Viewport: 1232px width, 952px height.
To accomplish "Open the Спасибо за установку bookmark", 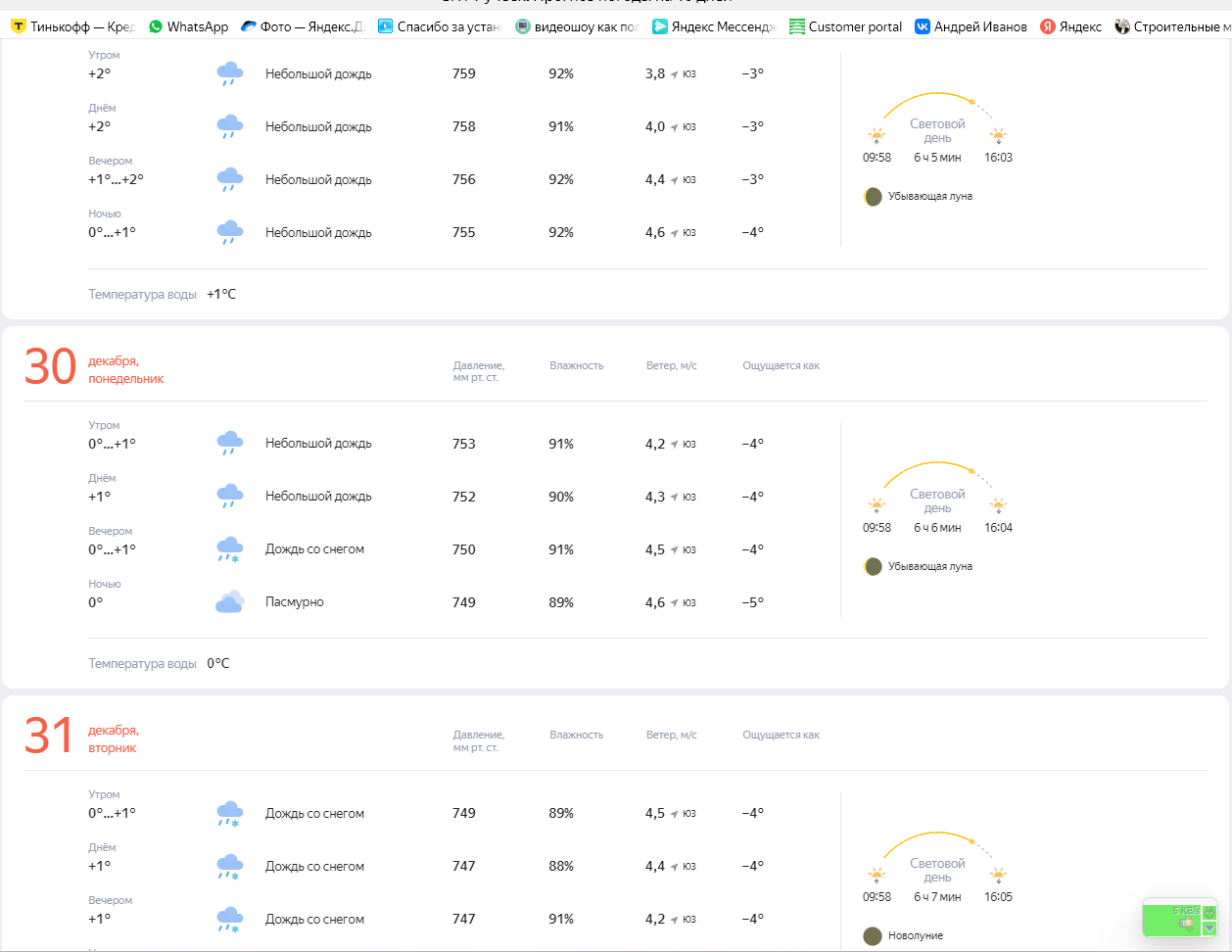I will pos(440,26).
